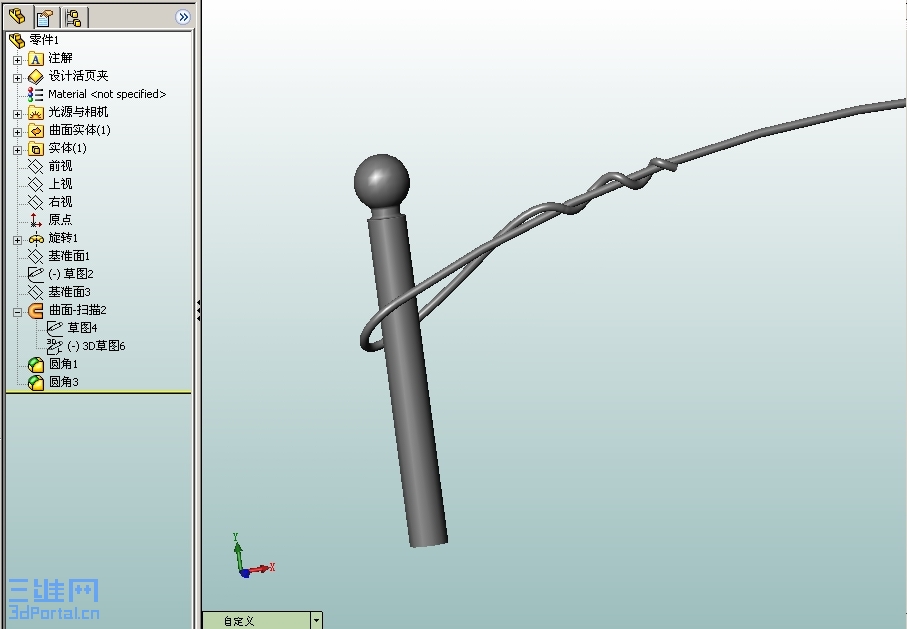Image resolution: width=907 pixels, height=629 pixels.
Task: Click the 零件1 label
Action: coord(44,40)
